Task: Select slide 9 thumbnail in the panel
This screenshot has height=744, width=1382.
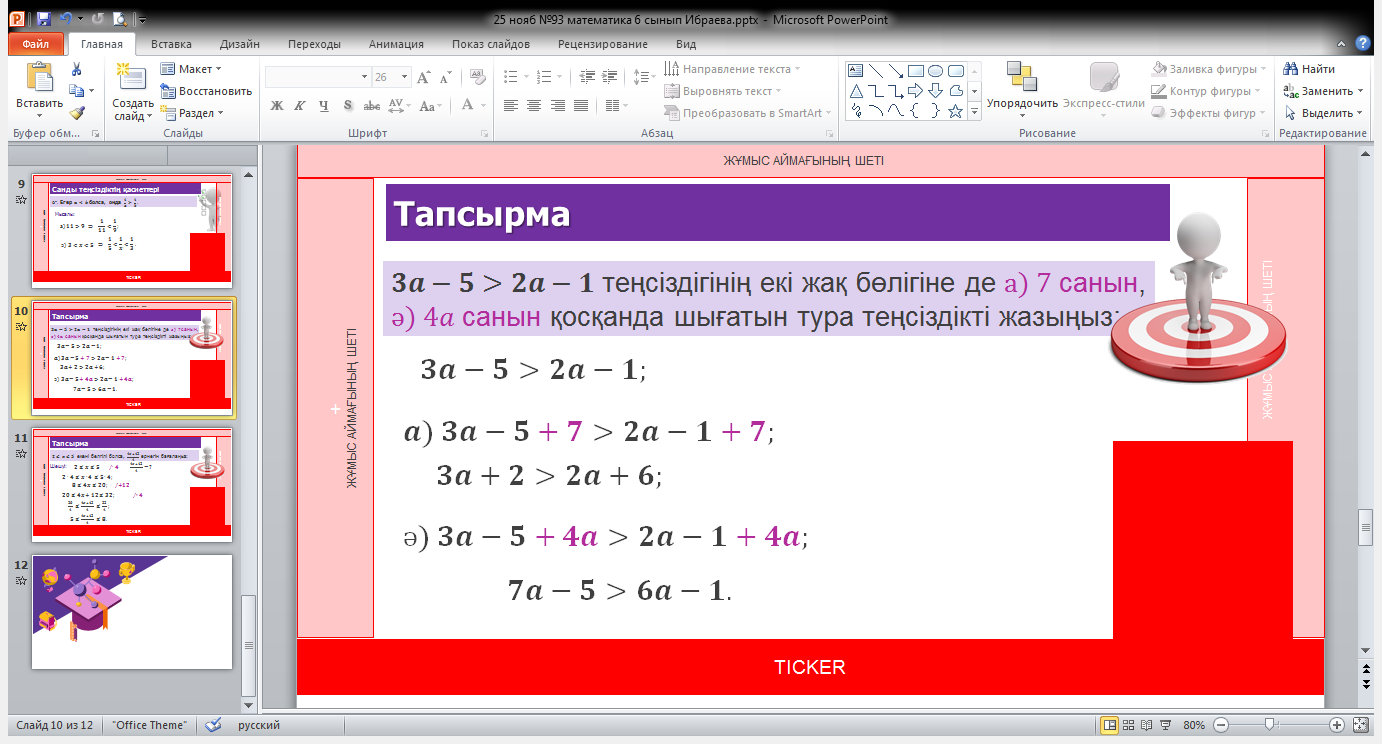Action: pos(132,229)
